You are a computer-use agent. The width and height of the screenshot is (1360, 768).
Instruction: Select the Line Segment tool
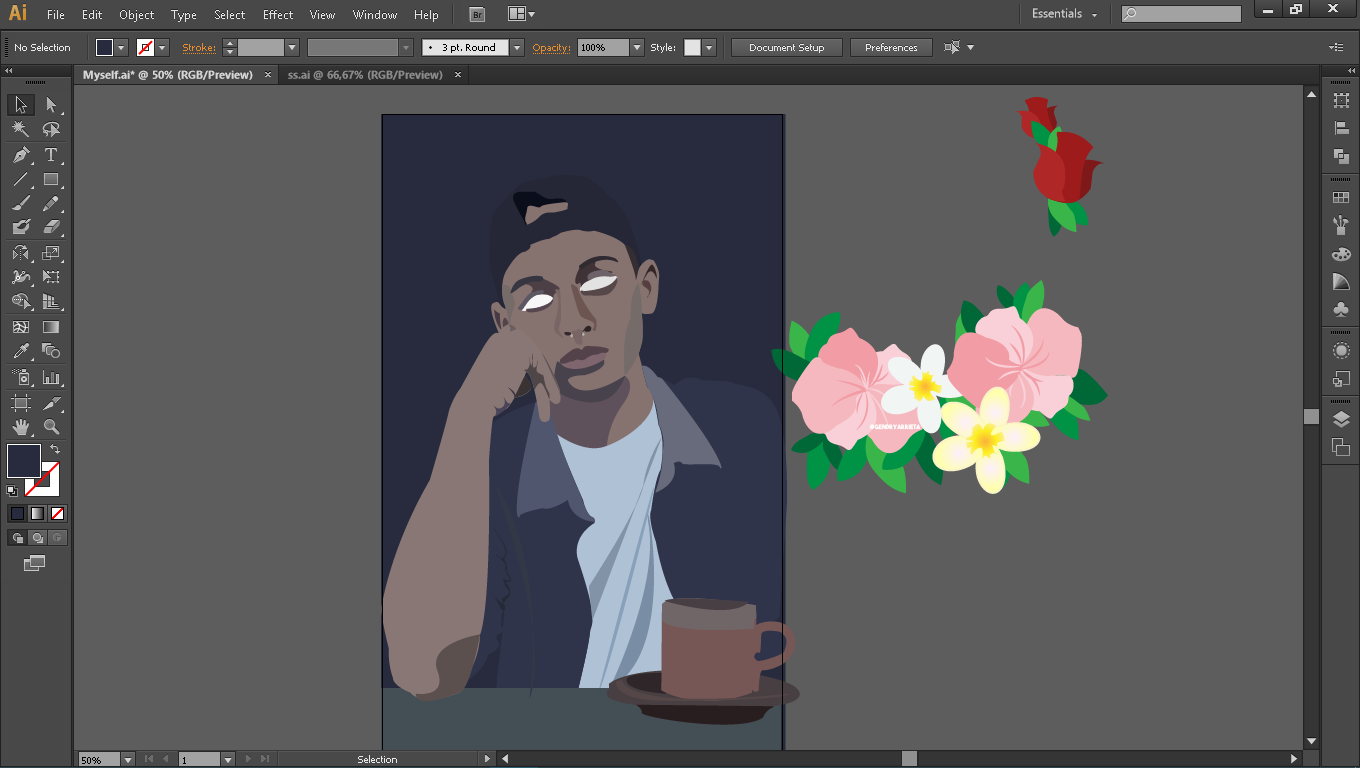(x=20, y=180)
